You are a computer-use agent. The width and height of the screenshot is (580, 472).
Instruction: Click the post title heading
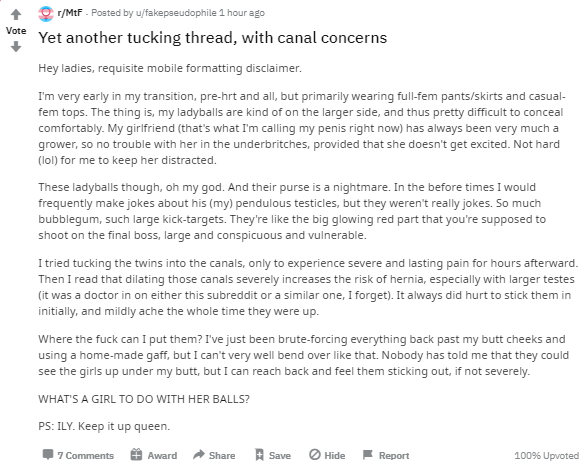click(x=213, y=38)
